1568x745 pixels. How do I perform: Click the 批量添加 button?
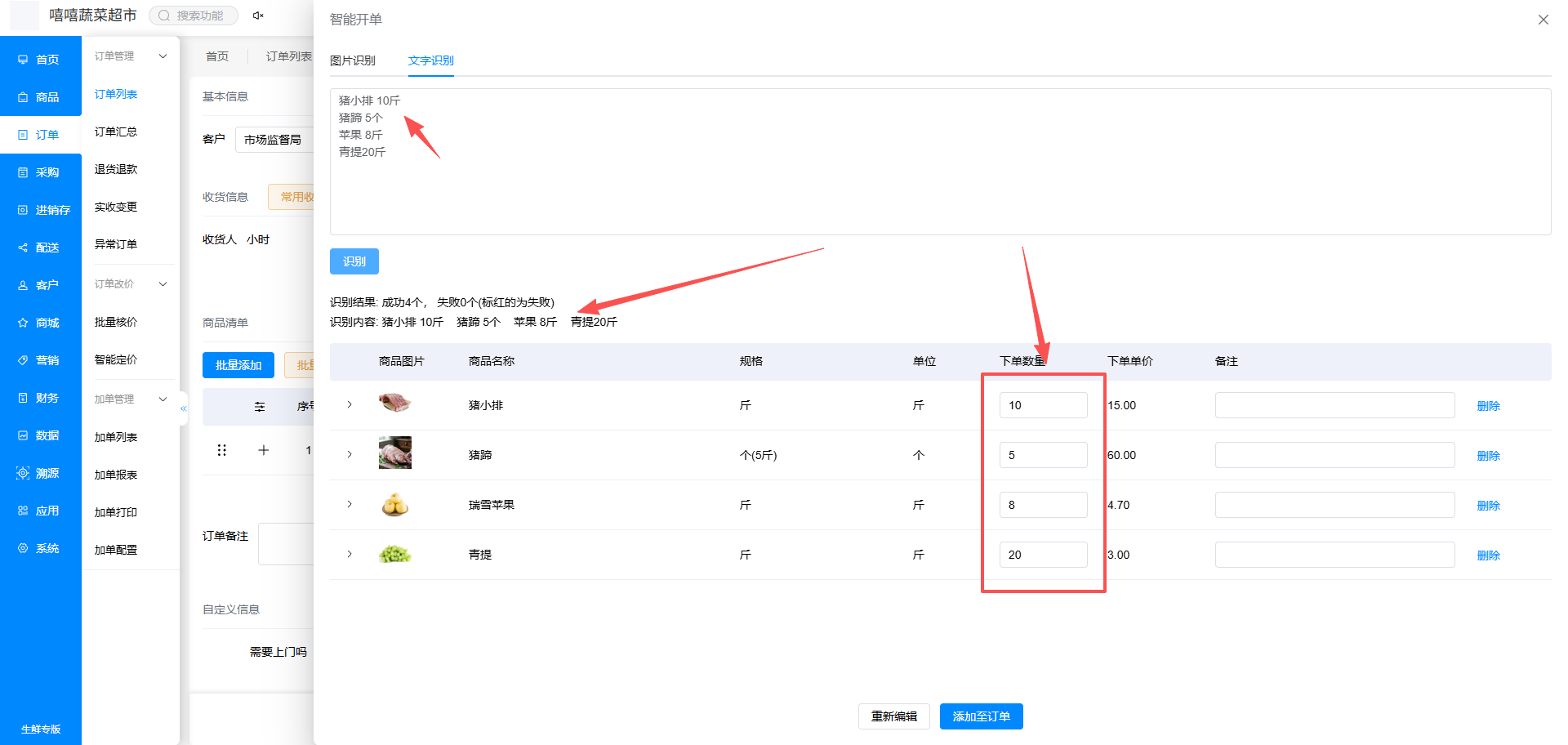point(238,365)
